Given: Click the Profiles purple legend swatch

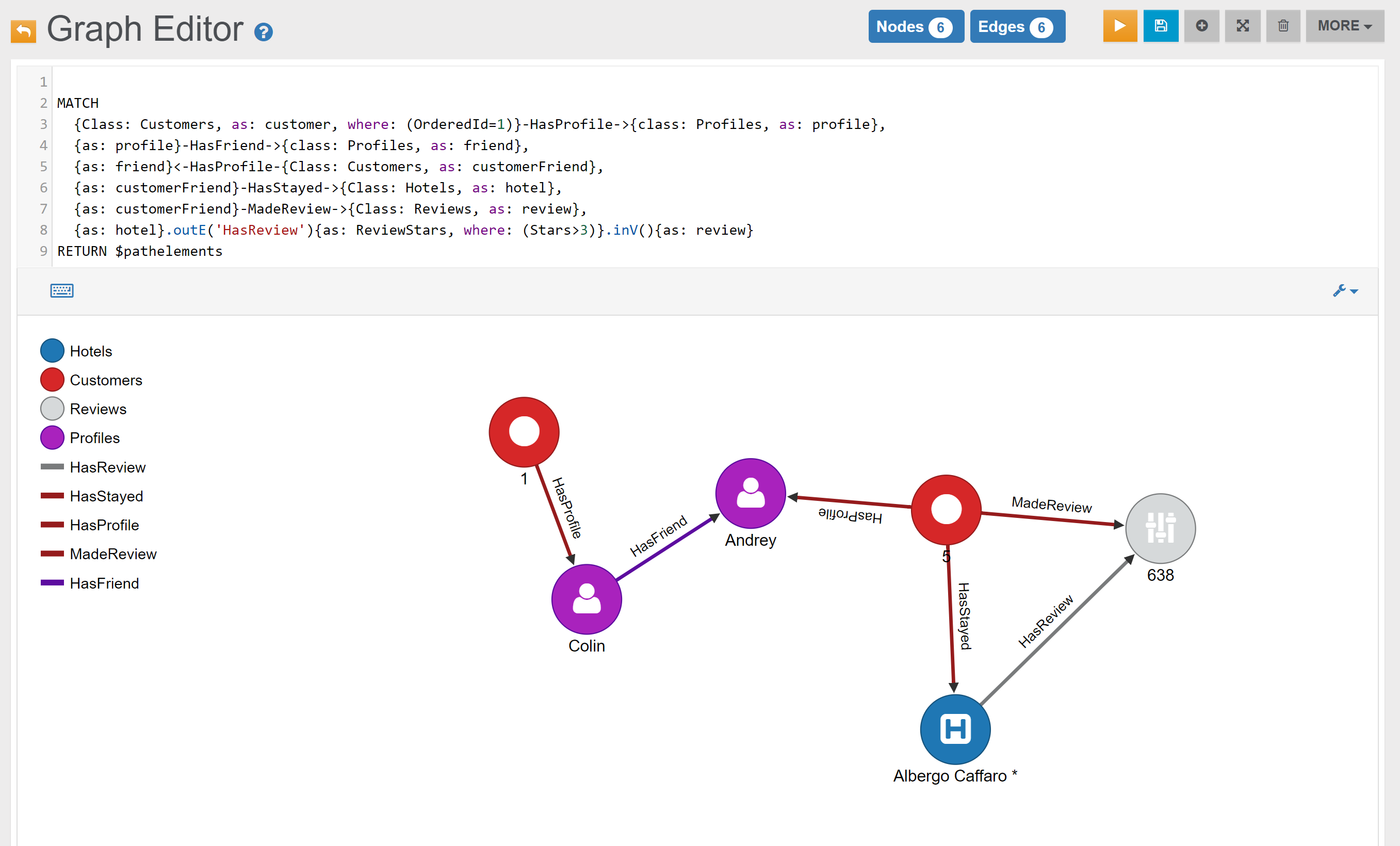Looking at the screenshot, I should tap(52, 437).
